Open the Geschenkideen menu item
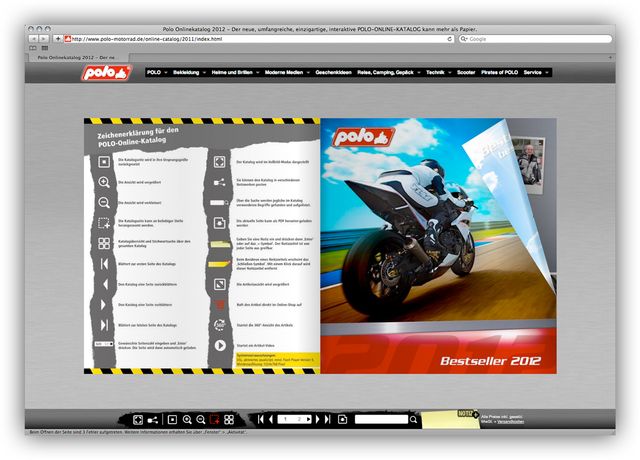Viewport: 640px width, 460px height. point(341,72)
